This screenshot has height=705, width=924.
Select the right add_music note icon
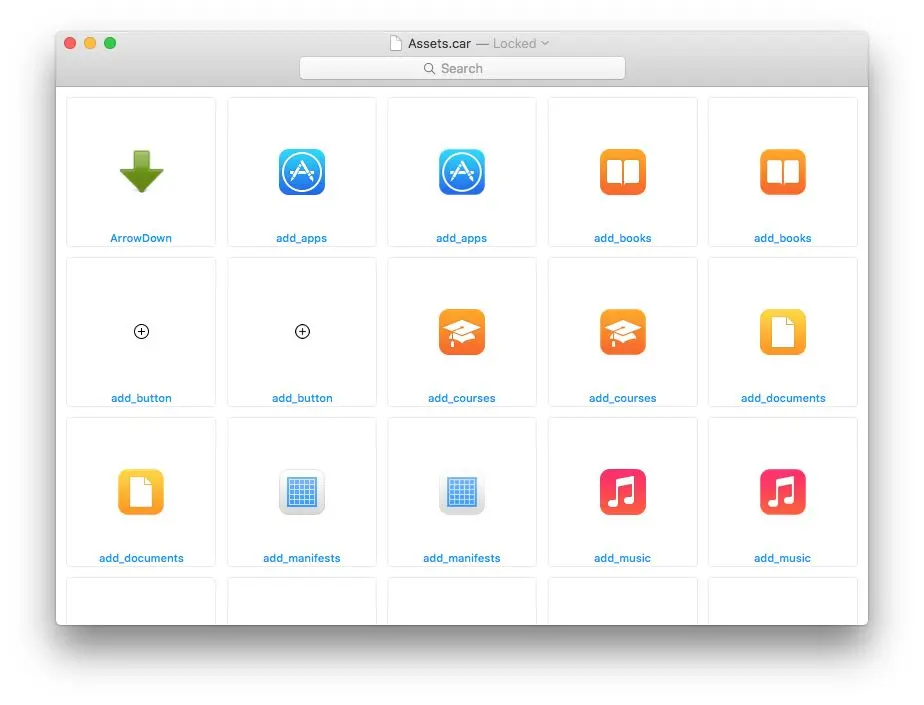coord(783,492)
